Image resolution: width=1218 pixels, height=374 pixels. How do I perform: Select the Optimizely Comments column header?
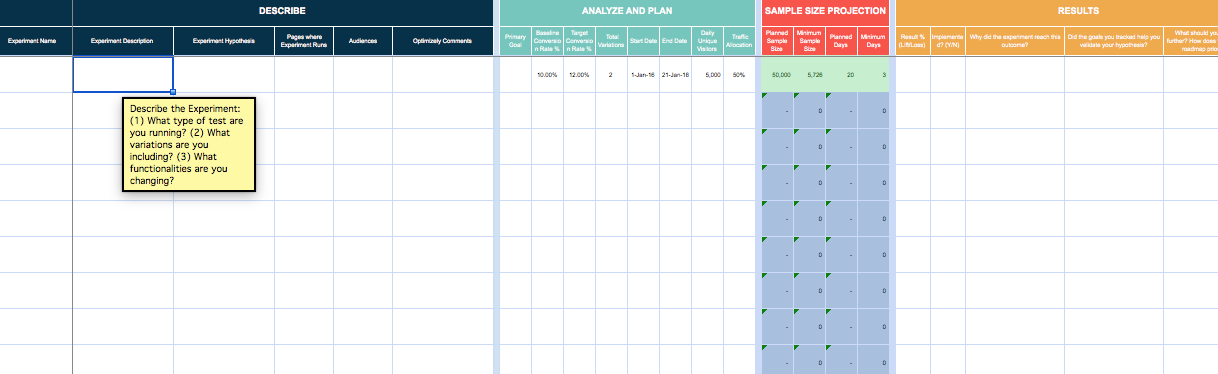tap(442, 41)
